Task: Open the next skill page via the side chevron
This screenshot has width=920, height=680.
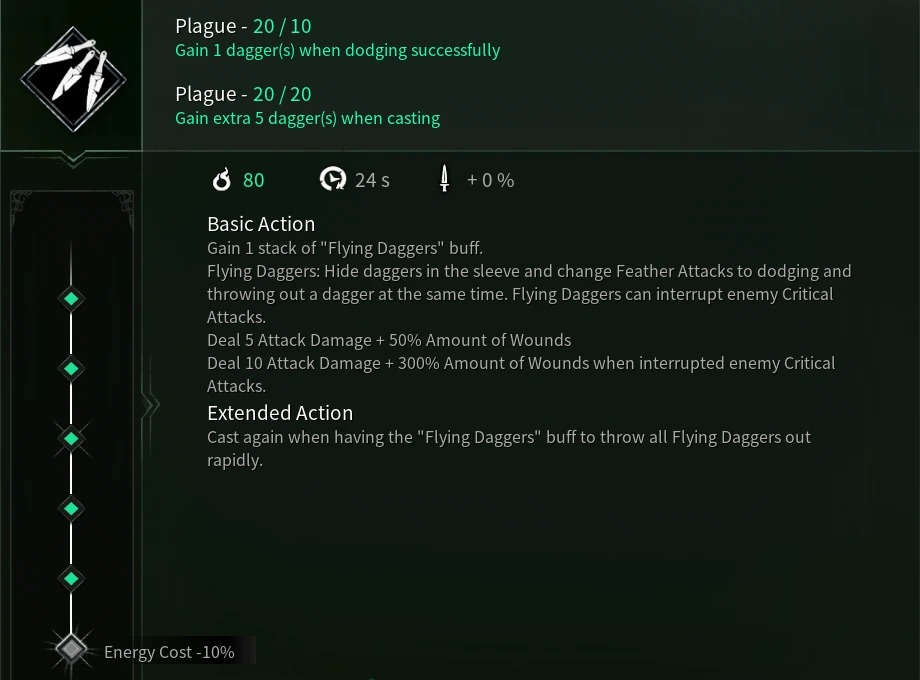Action: [150, 405]
